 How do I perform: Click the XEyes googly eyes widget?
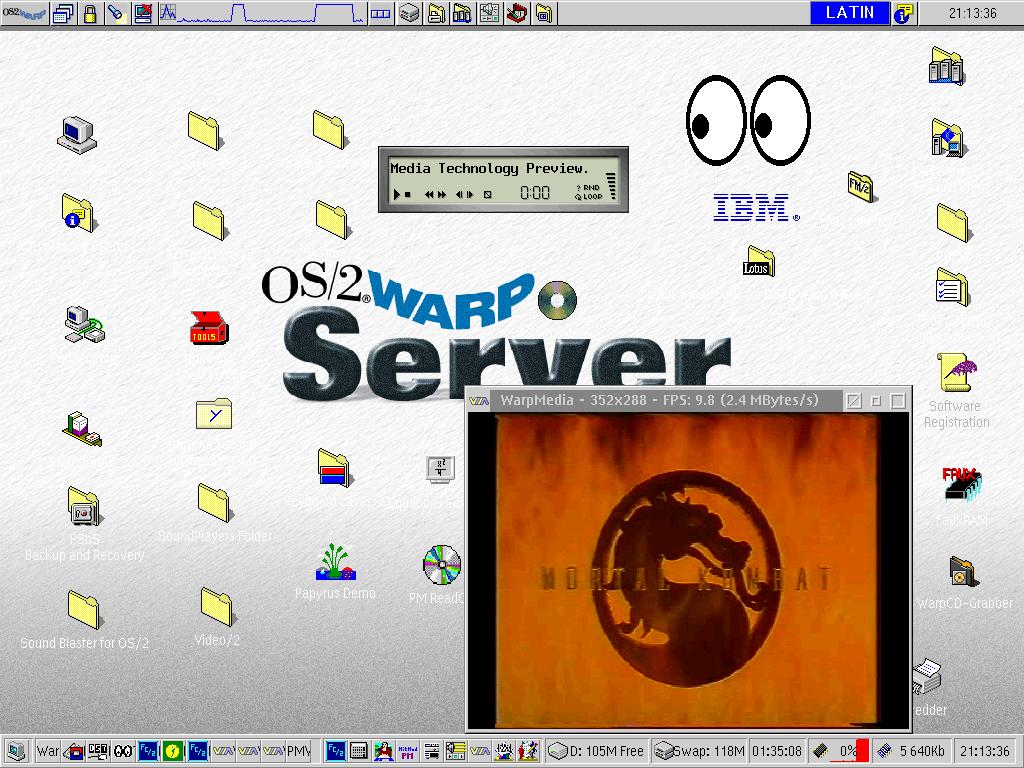coord(748,120)
